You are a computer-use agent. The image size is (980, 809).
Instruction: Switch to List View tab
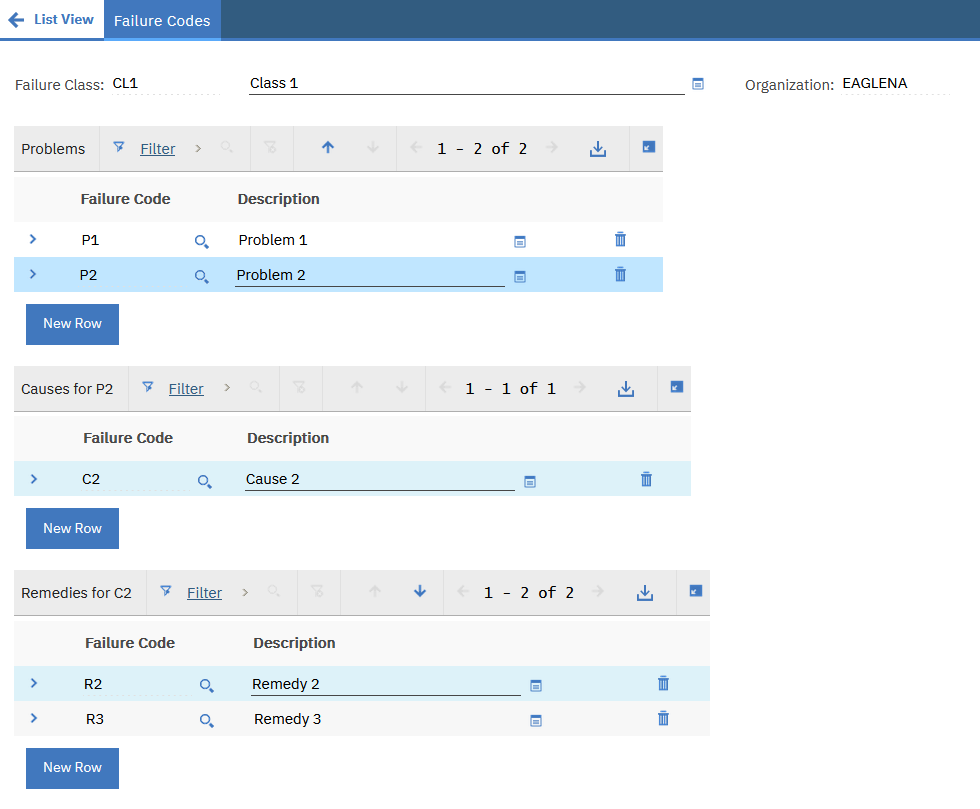[52, 19]
